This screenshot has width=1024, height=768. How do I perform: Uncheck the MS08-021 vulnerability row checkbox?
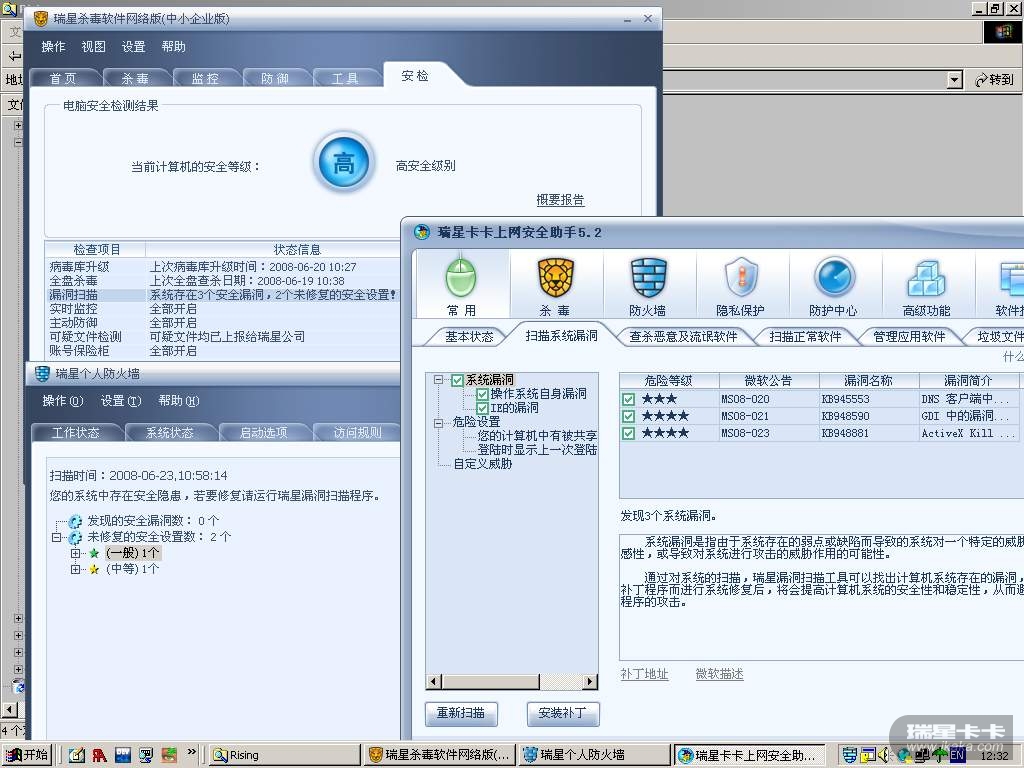point(628,416)
